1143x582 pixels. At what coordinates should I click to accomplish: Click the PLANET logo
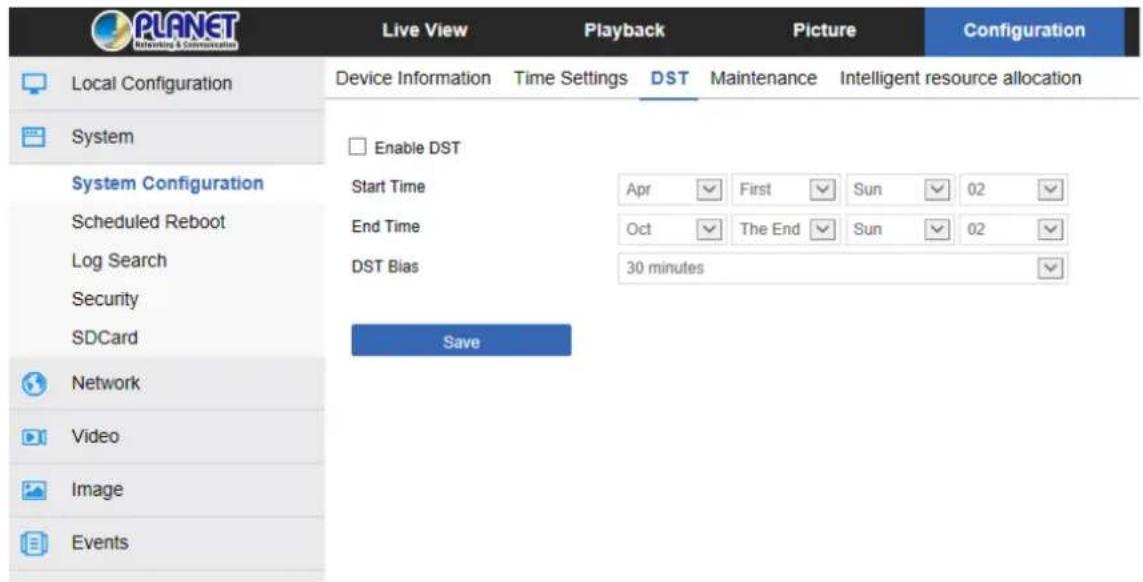click(x=165, y=31)
